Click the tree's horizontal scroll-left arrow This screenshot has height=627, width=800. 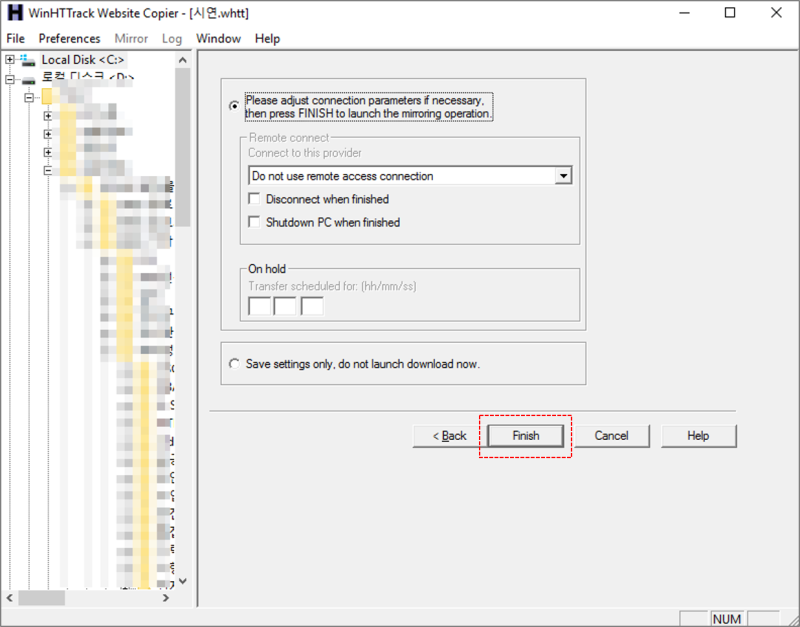10,597
